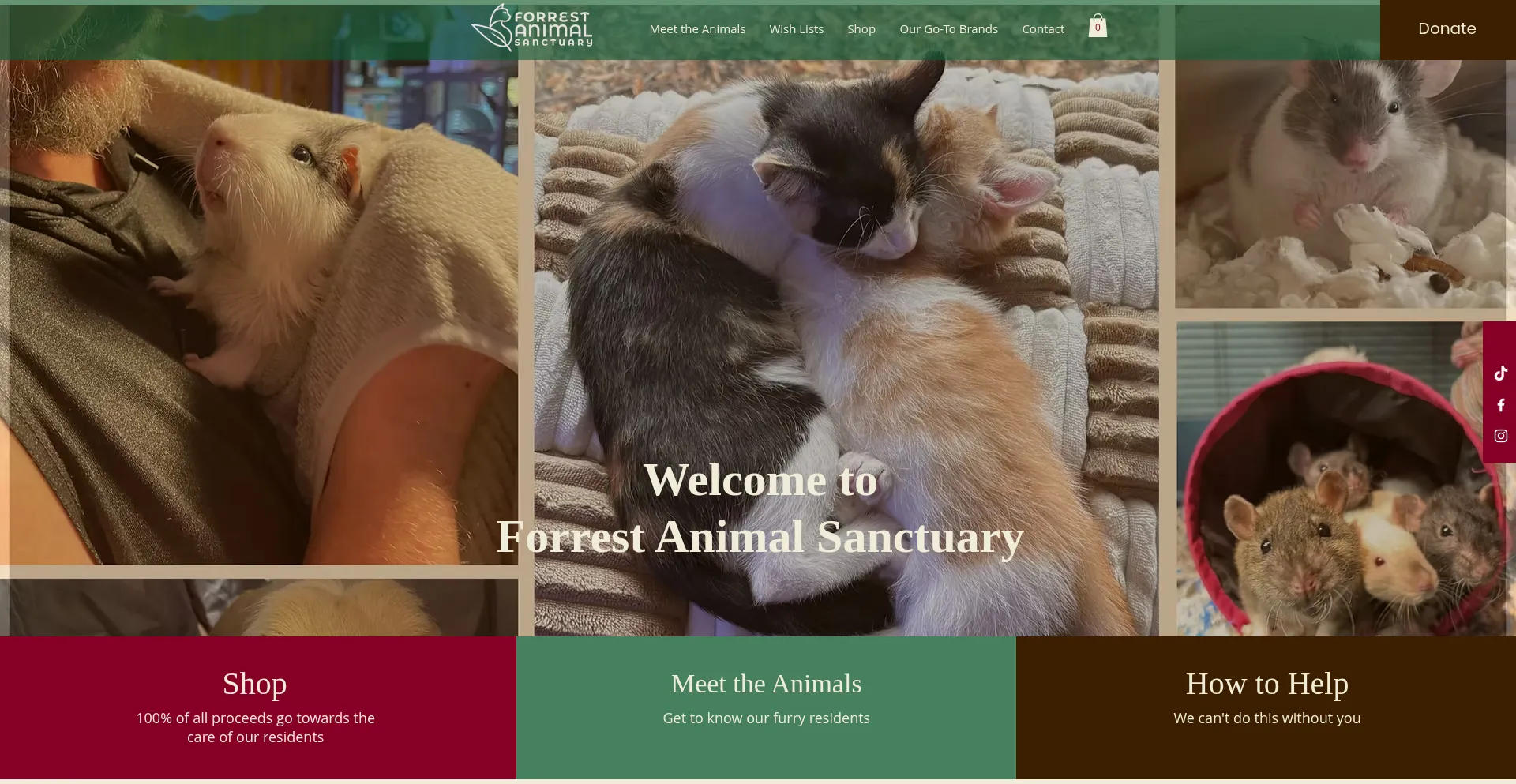Click the Forrest Animal Sanctuary logo
The image size is (1516, 784).
point(531,28)
